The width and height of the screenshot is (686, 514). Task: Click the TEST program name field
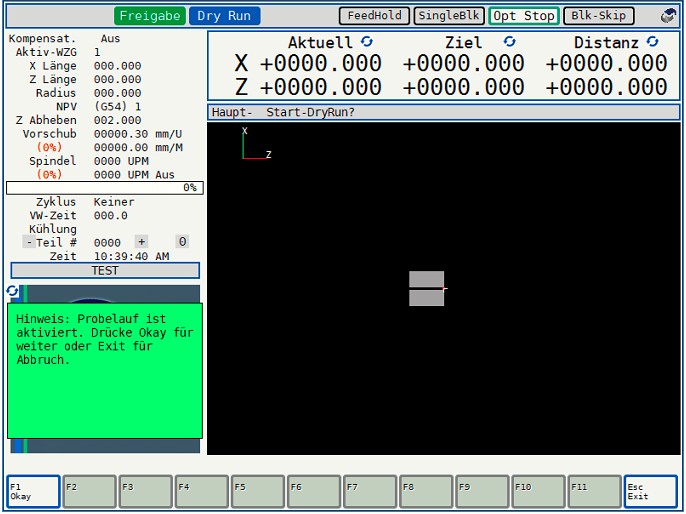105,270
